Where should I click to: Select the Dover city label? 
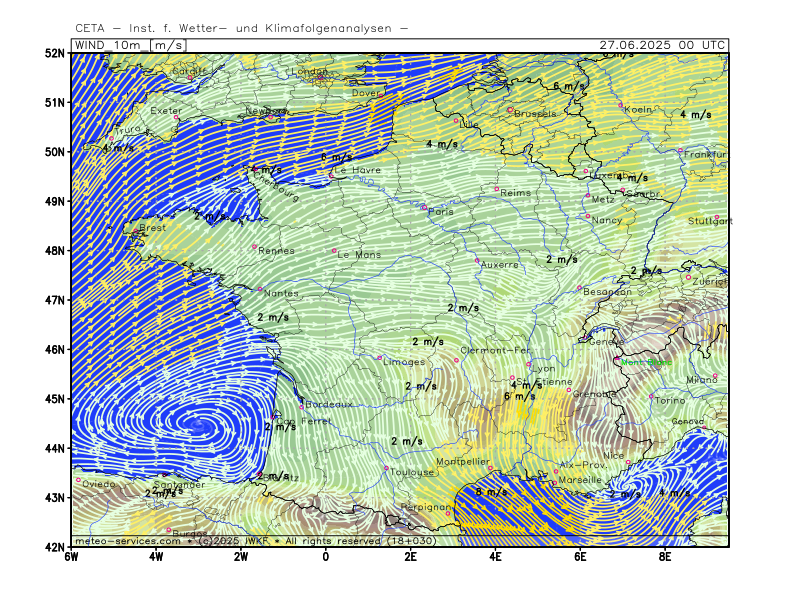[365, 93]
